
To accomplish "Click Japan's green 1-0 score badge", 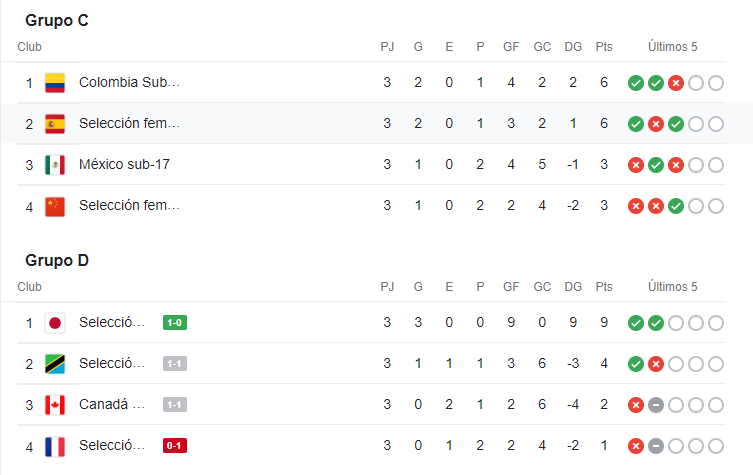I will point(175,322).
